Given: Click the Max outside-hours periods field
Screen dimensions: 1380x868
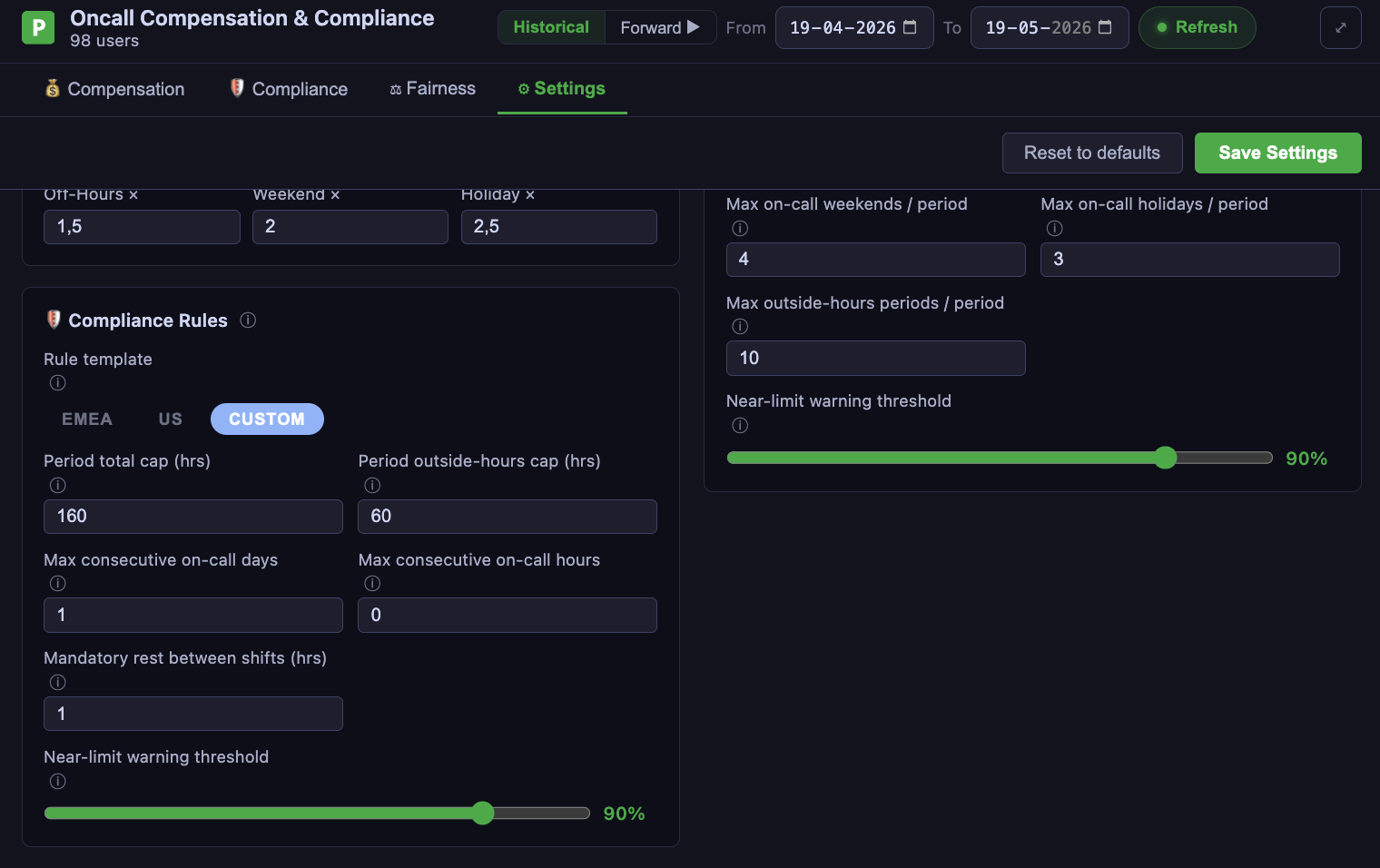Looking at the screenshot, I should 876,358.
